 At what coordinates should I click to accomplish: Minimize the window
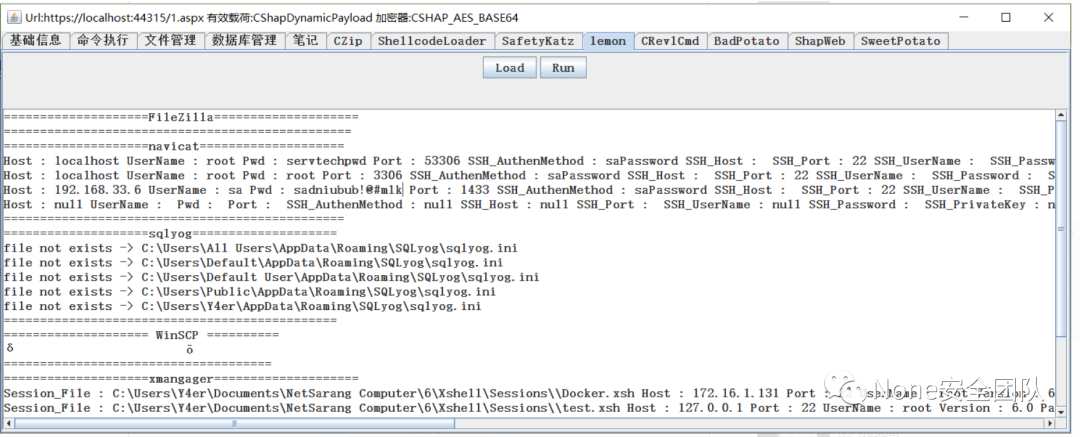[963, 17]
